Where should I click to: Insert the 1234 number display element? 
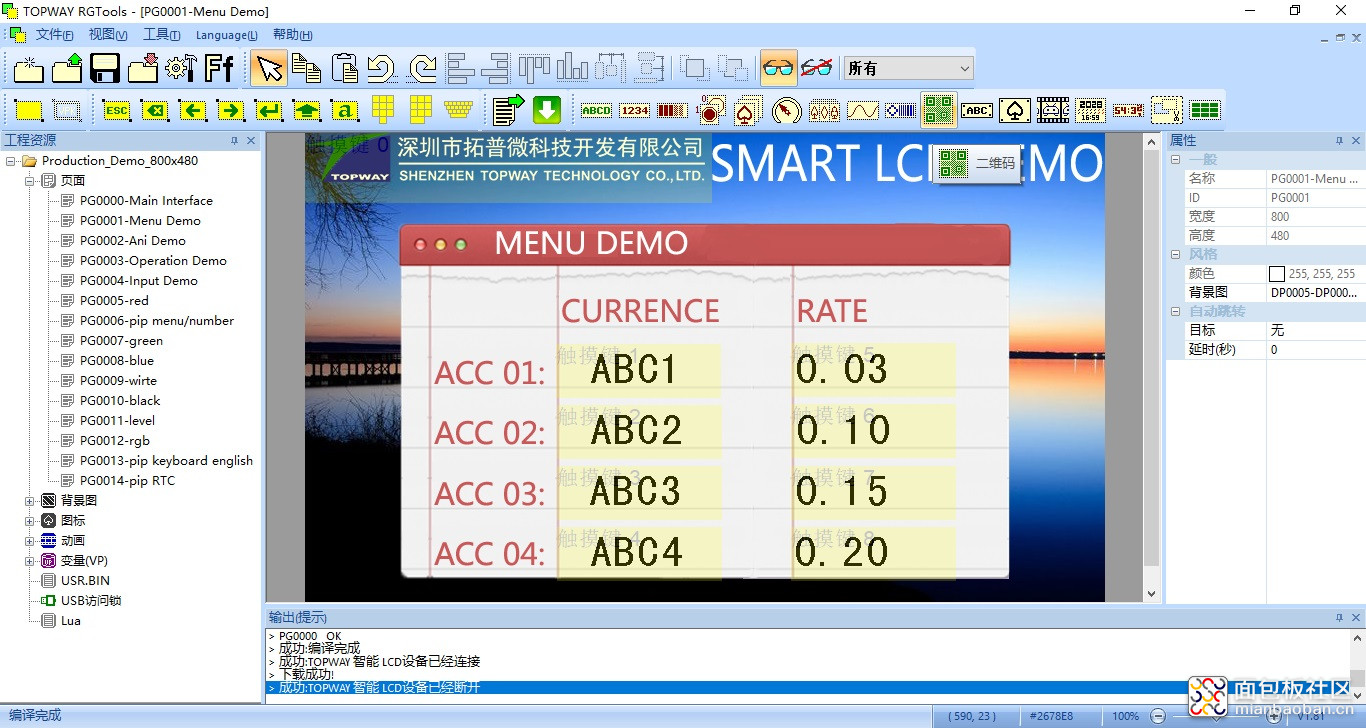pyautogui.click(x=634, y=110)
